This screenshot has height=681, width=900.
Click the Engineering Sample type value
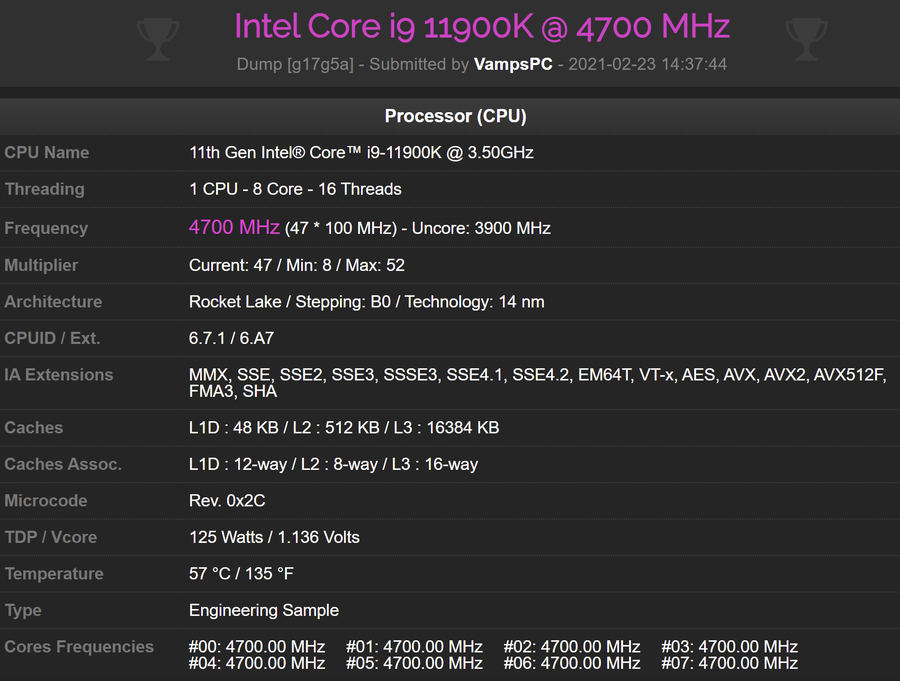[264, 610]
